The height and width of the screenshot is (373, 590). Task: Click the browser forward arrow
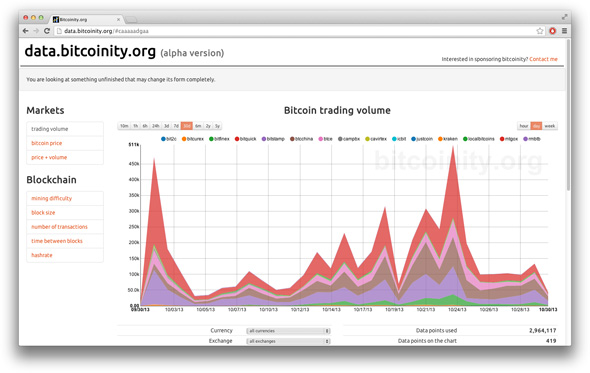[x=36, y=31]
